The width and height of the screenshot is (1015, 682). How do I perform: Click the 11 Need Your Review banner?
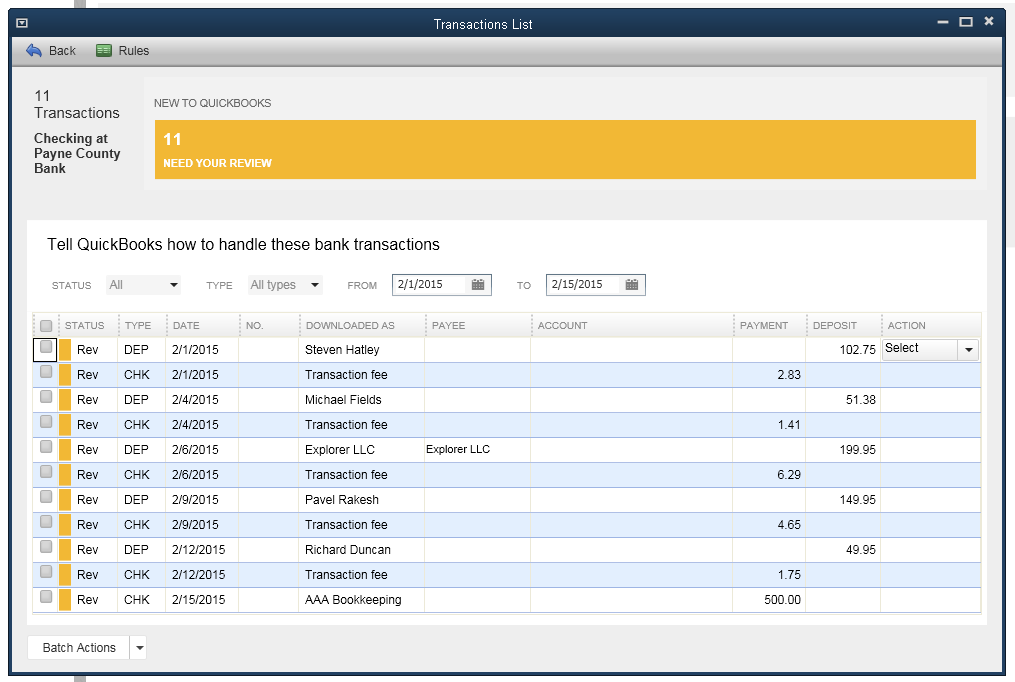point(565,150)
